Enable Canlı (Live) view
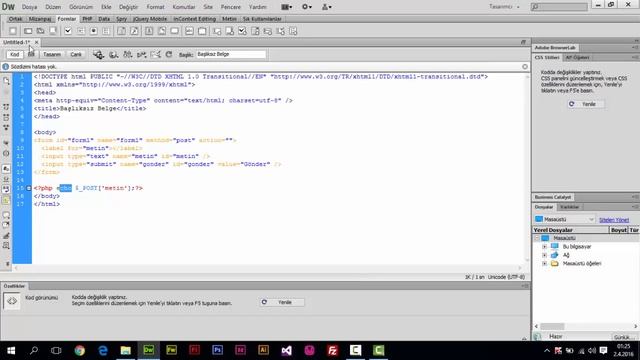Viewport: 640px width, 360px height. 76,54
